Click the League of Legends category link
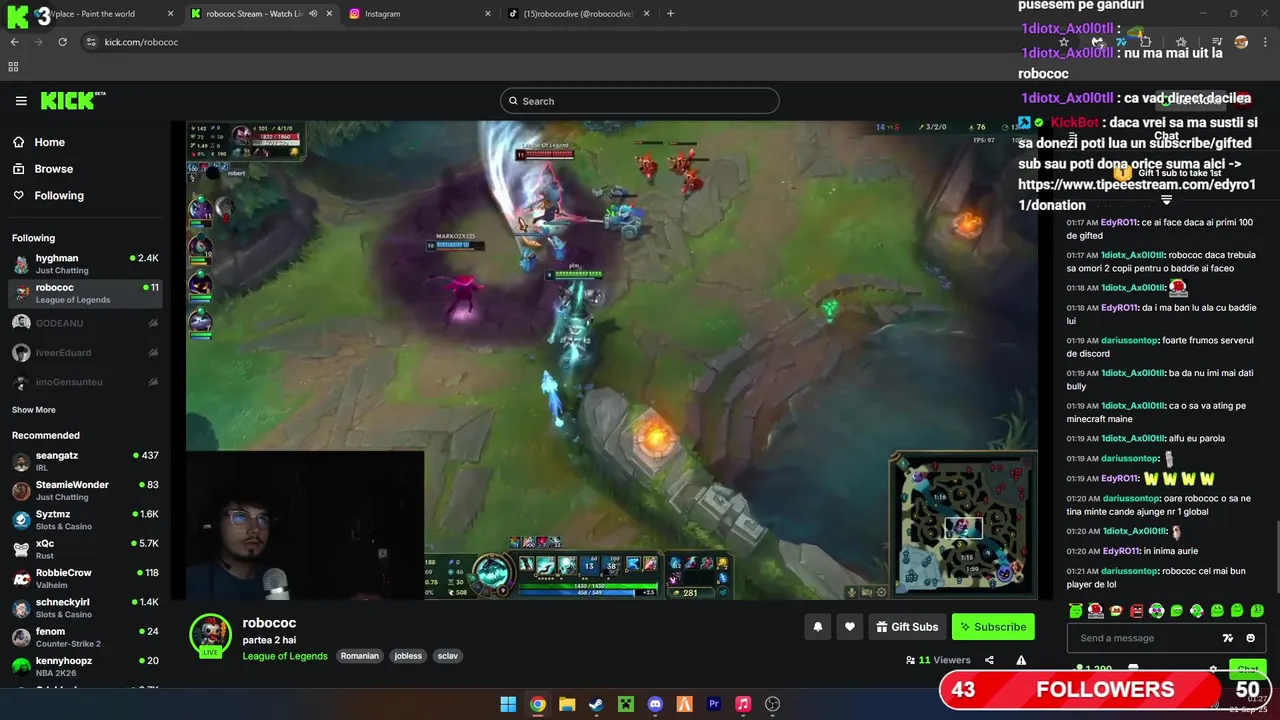Viewport: 1280px width, 720px height. (285, 656)
